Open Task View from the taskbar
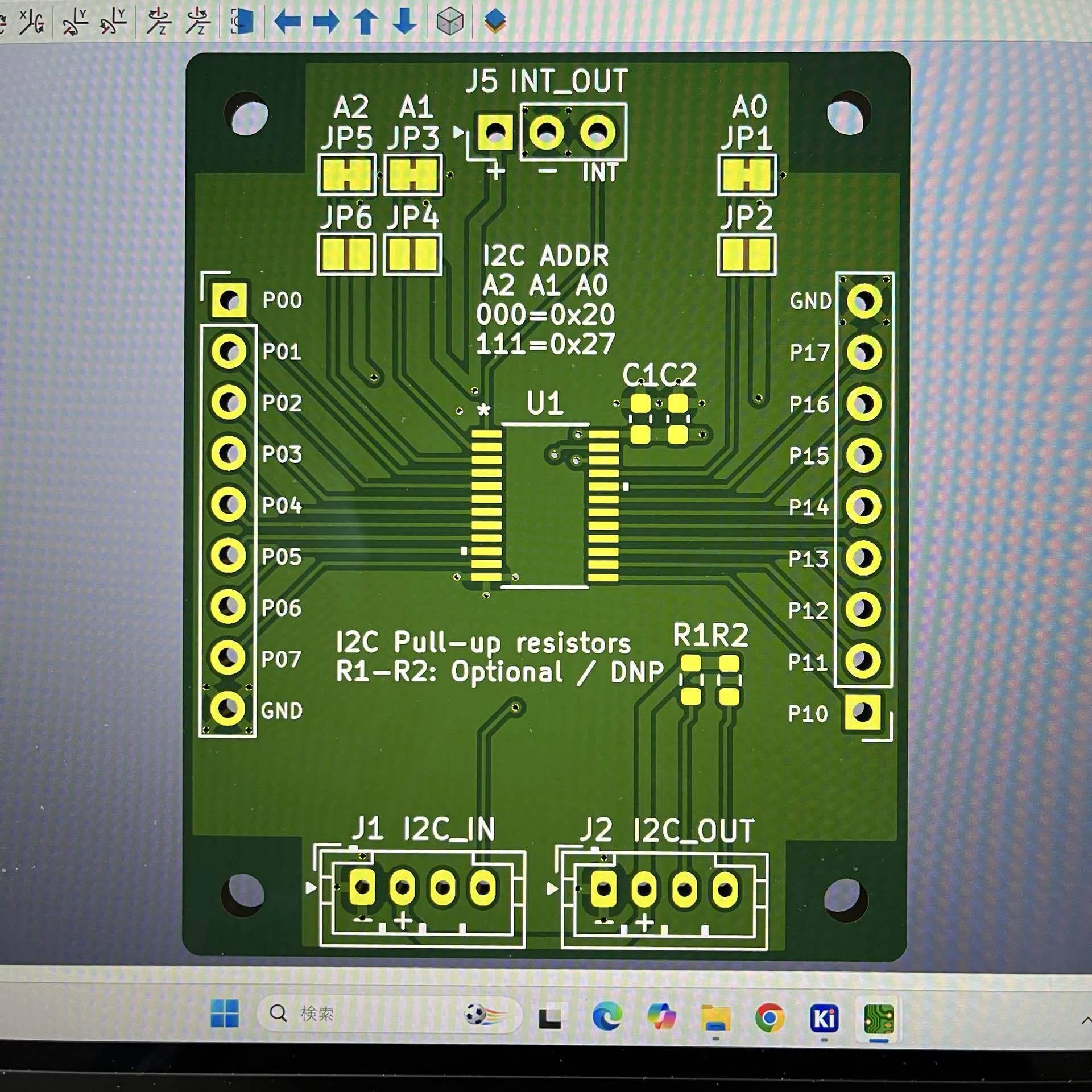The image size is (1092, 1092). click(x=549, y=1017)
